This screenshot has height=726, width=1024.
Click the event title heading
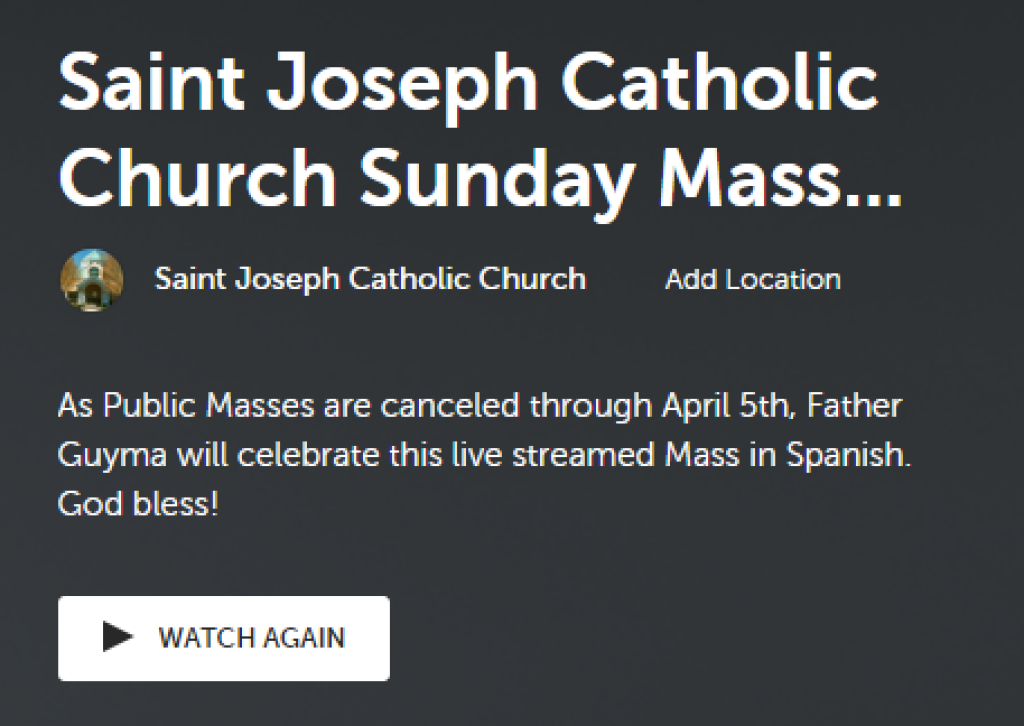[x=481, y=133]
